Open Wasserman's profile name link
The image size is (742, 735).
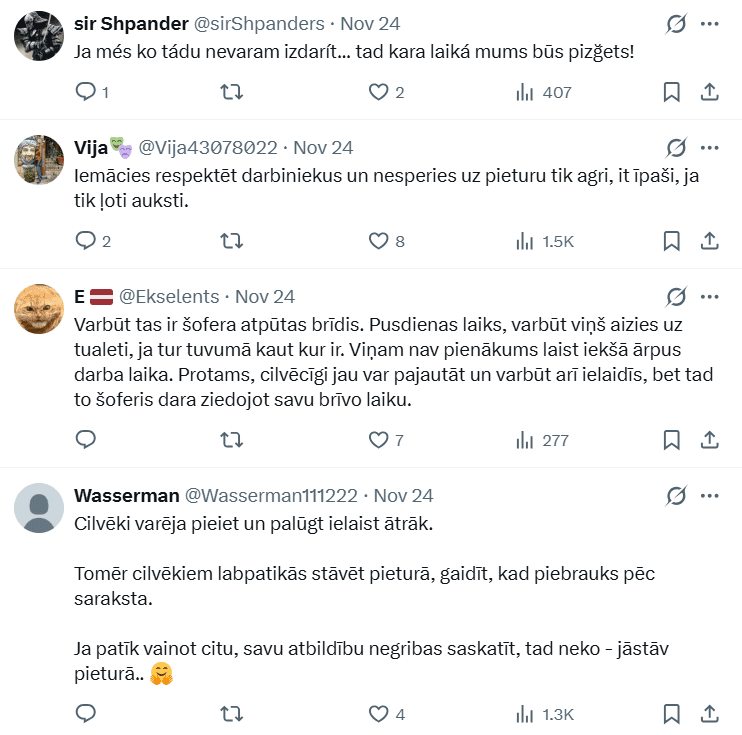click(127, 496)
